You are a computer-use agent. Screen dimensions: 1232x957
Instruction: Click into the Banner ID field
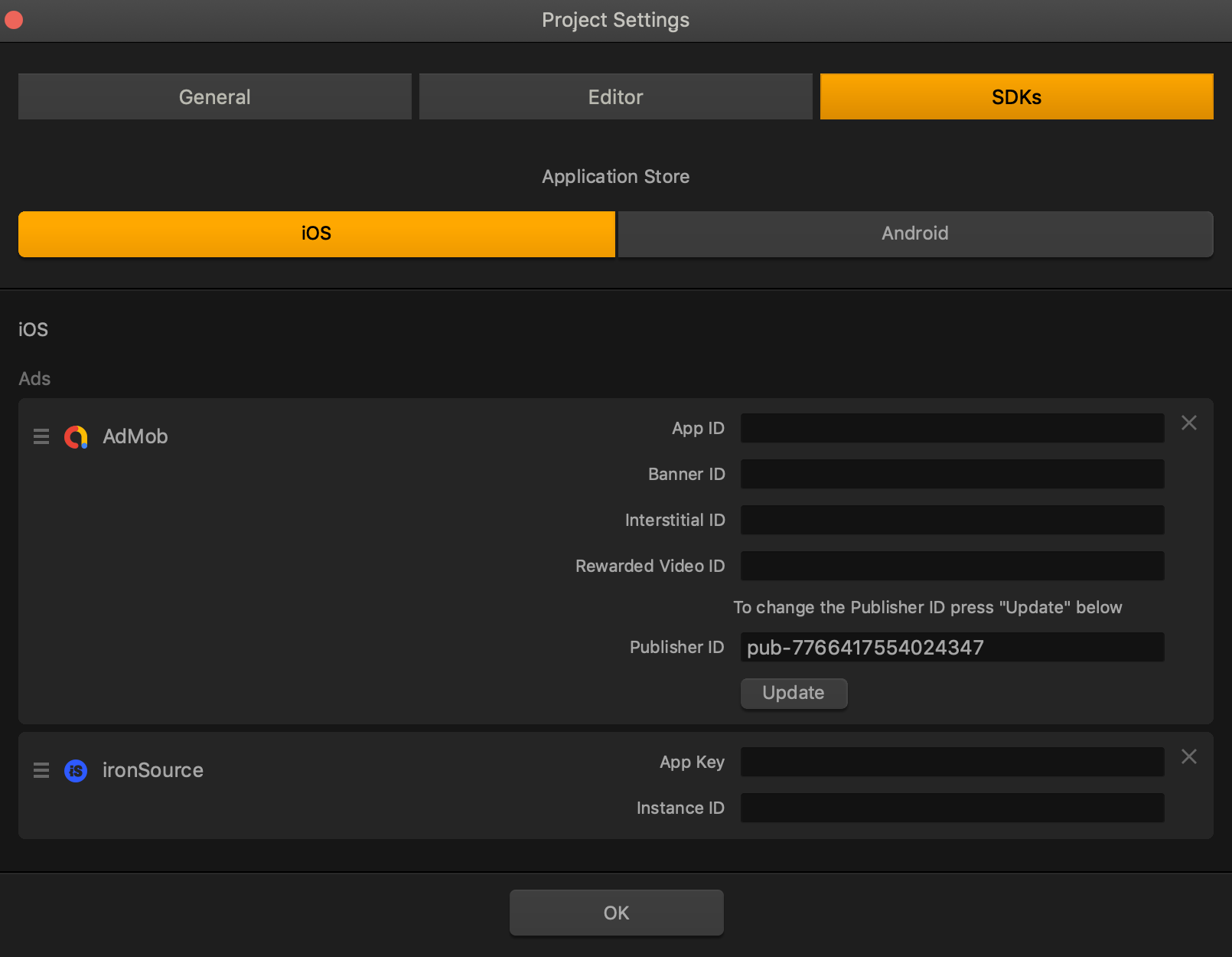952,475
